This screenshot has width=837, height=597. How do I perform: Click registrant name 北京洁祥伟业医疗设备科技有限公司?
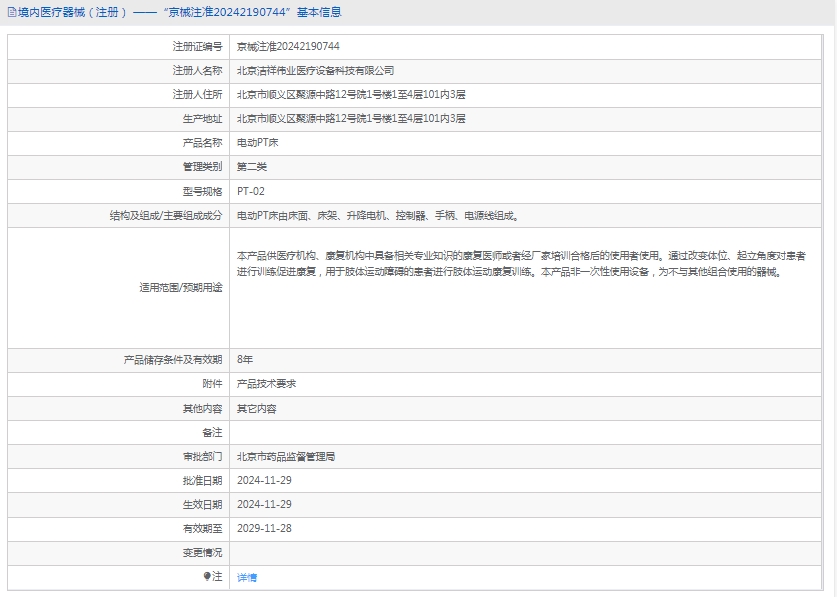(x=315, y=71)
